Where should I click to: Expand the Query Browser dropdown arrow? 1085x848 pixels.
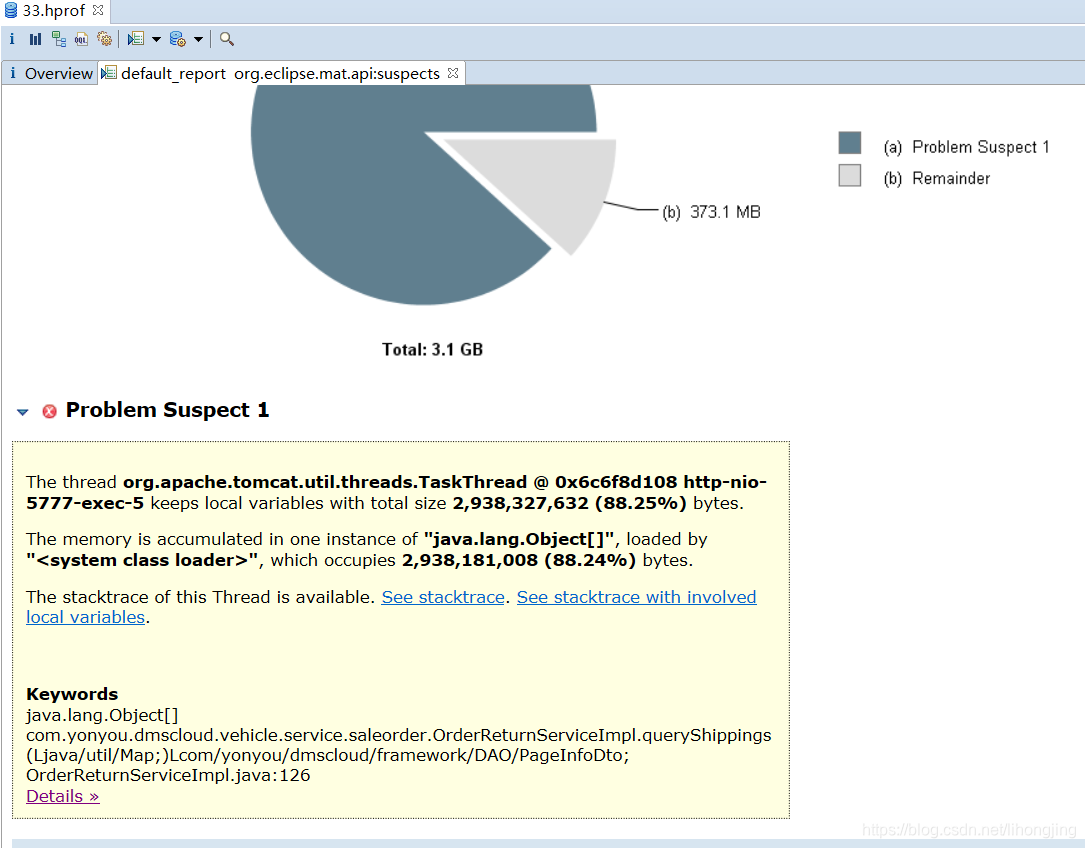click(x=199, y=39)
